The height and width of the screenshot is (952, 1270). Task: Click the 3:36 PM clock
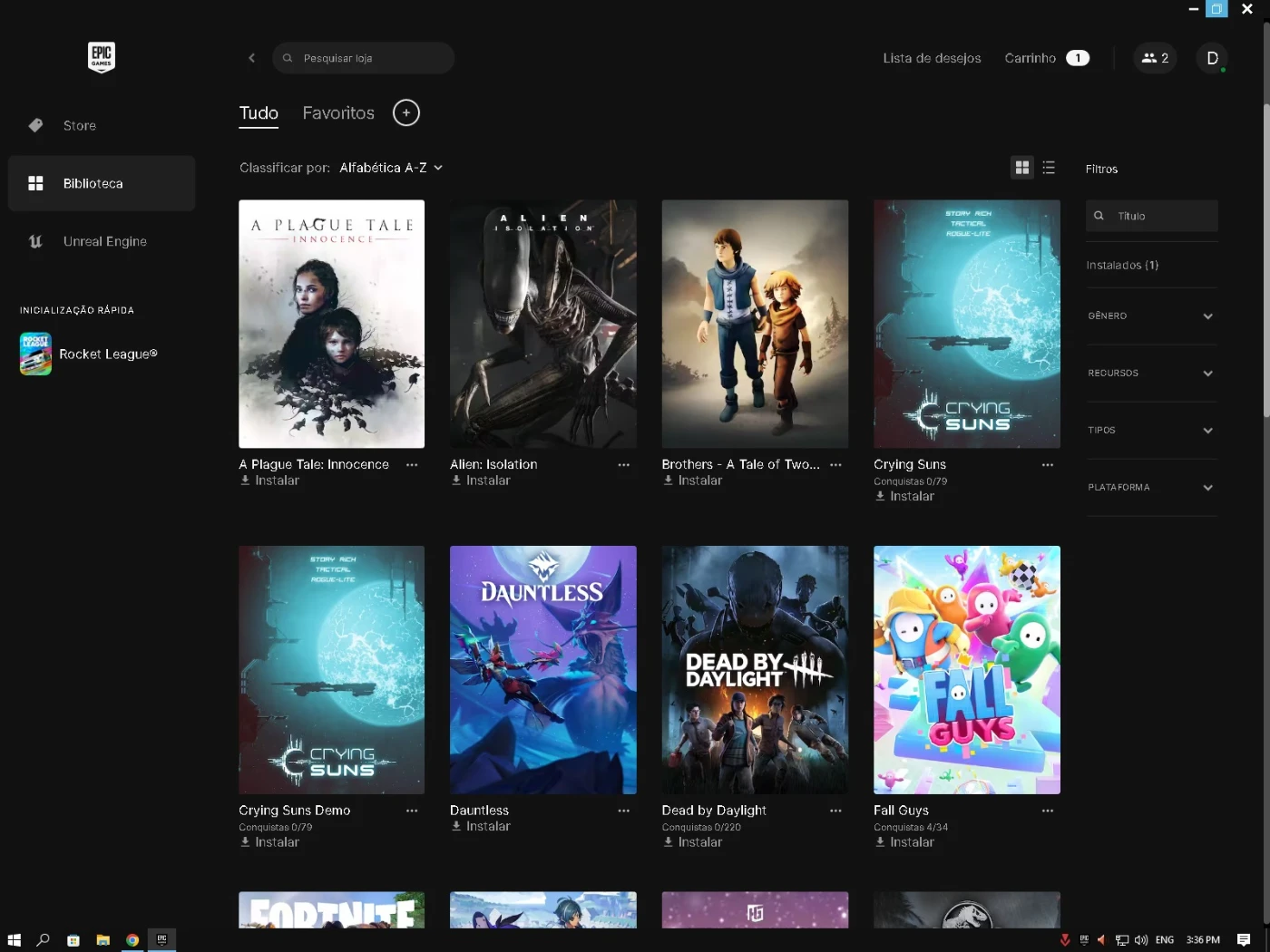click(x=1203, y=940)
